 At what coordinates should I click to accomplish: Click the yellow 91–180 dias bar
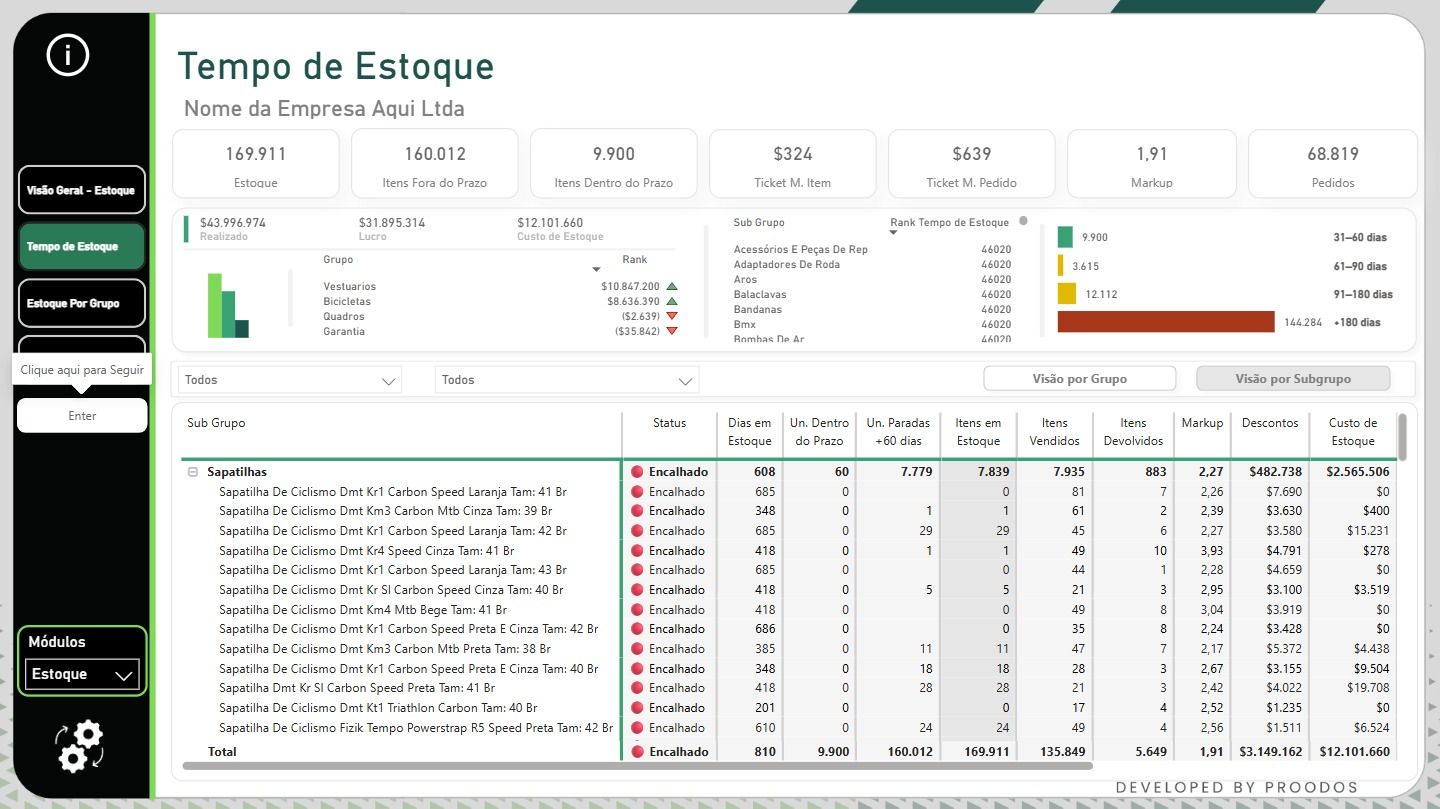(1067, 294)
